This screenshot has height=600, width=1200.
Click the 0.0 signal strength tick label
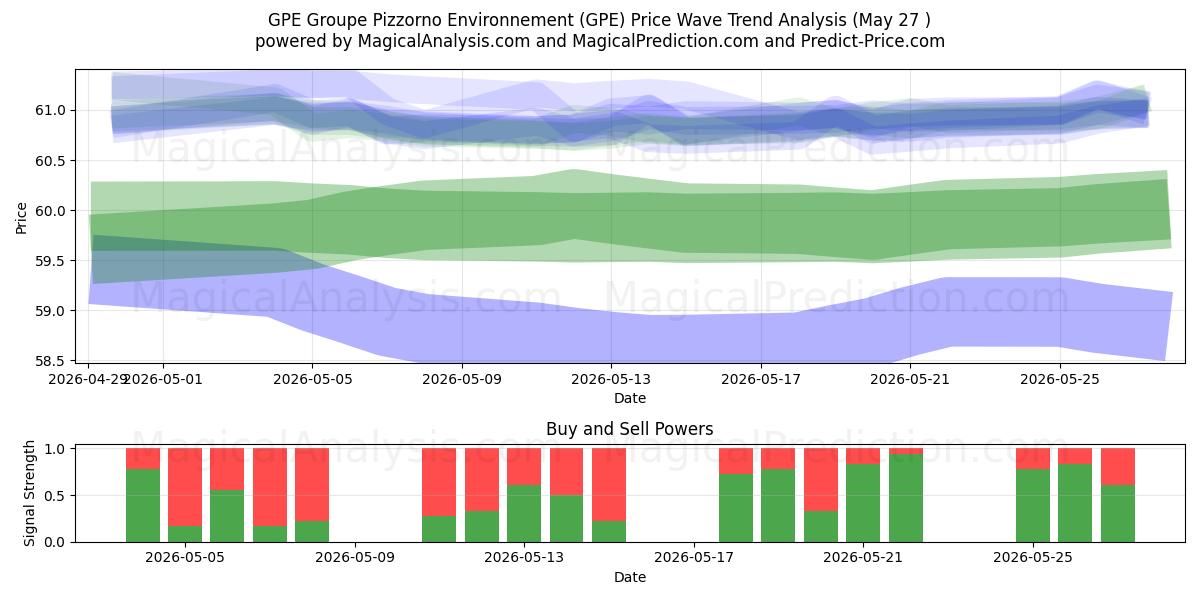click(x=56, y=542)
